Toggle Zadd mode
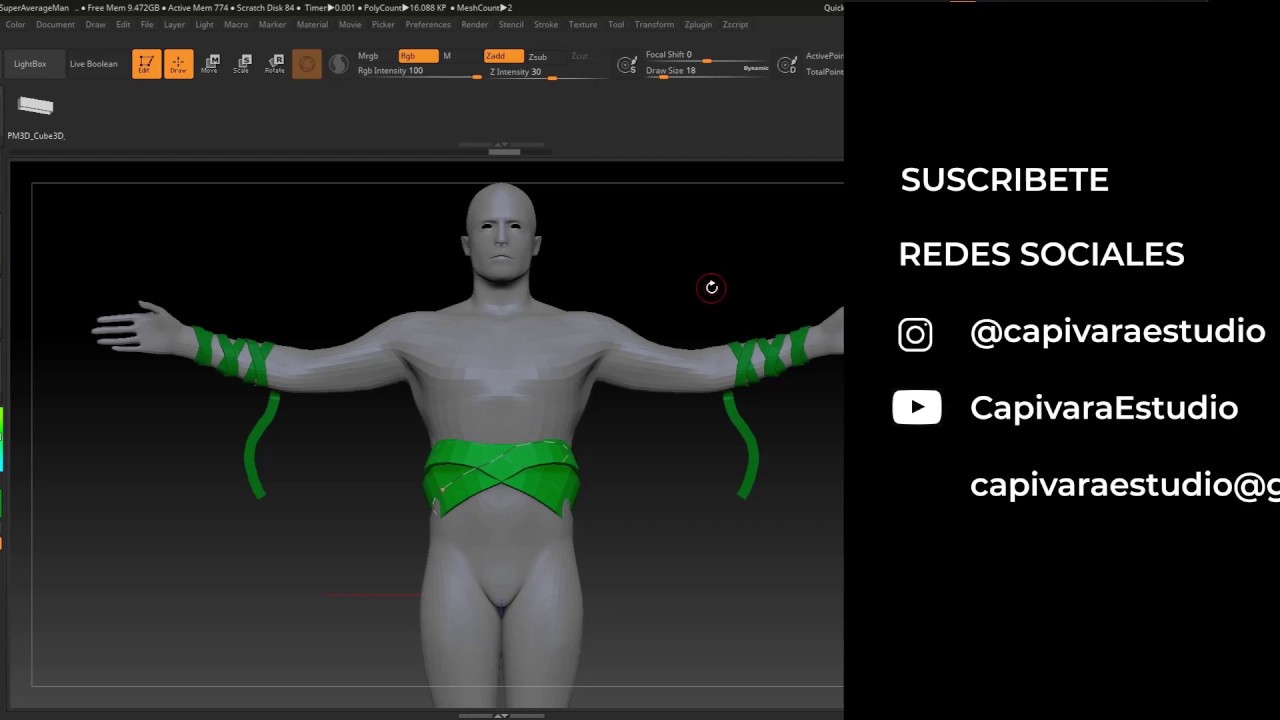Image resolution: width=1280 pixels, height=720 pixels. click(503, 56)
